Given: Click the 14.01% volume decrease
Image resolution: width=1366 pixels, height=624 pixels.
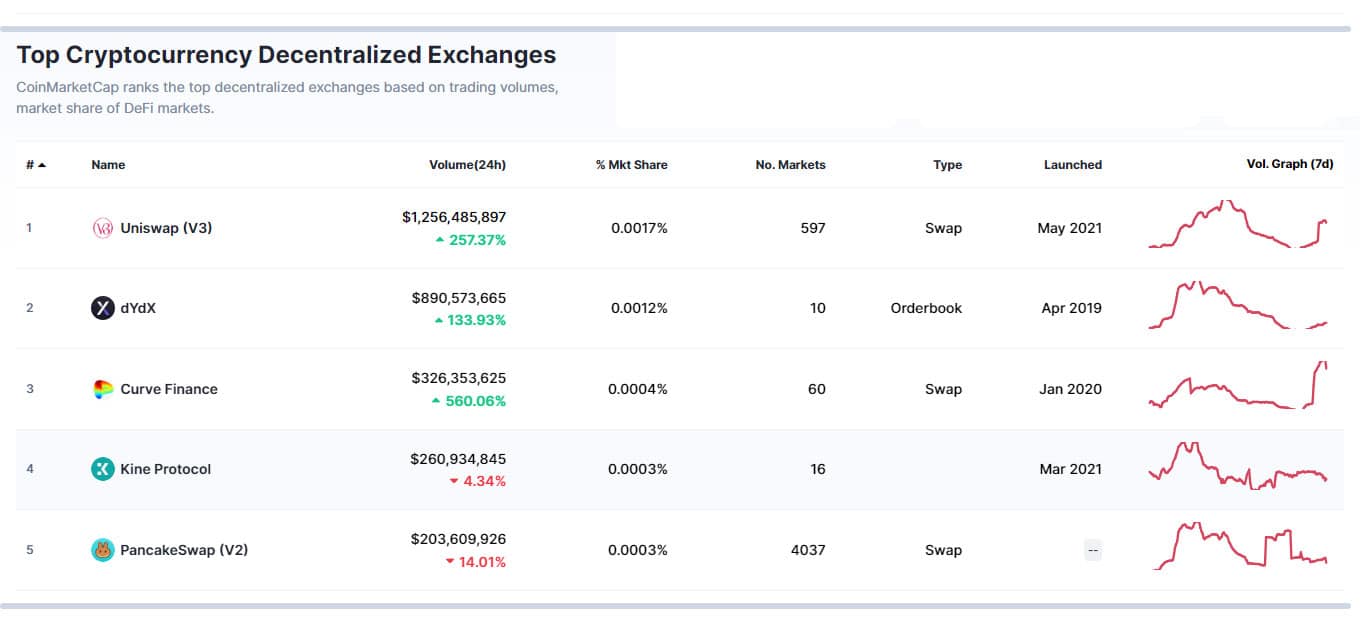Looking at the screenshot, I should [476, 562].
